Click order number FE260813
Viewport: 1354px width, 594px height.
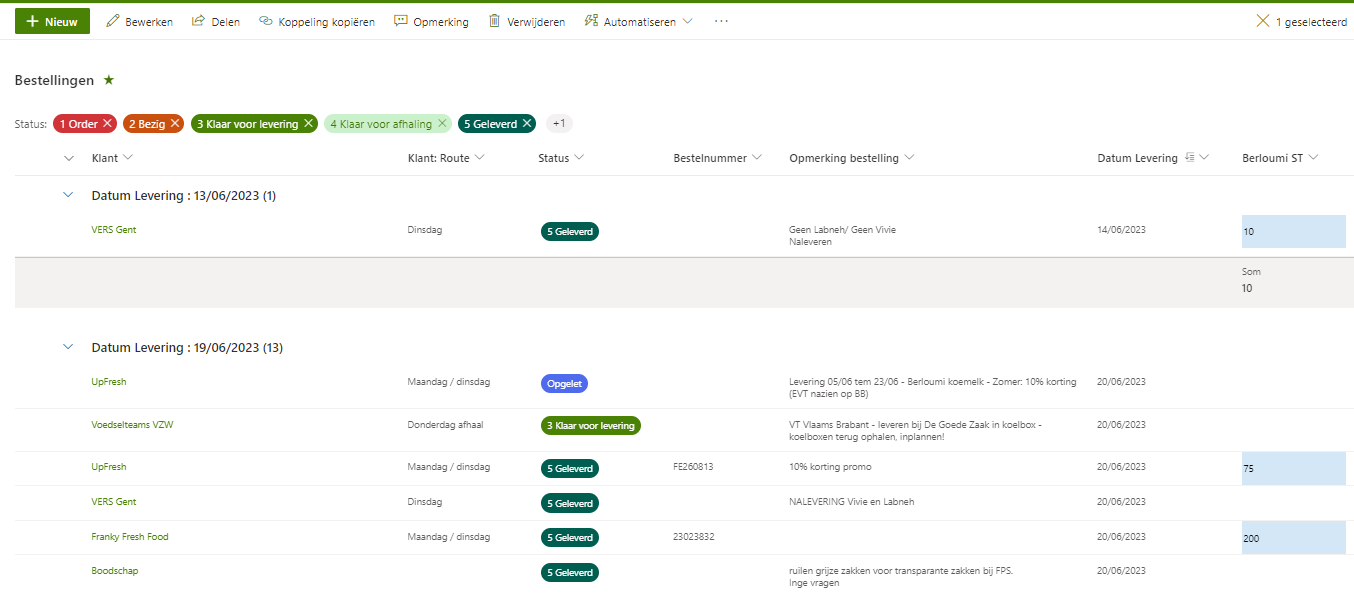click(693, 467)
